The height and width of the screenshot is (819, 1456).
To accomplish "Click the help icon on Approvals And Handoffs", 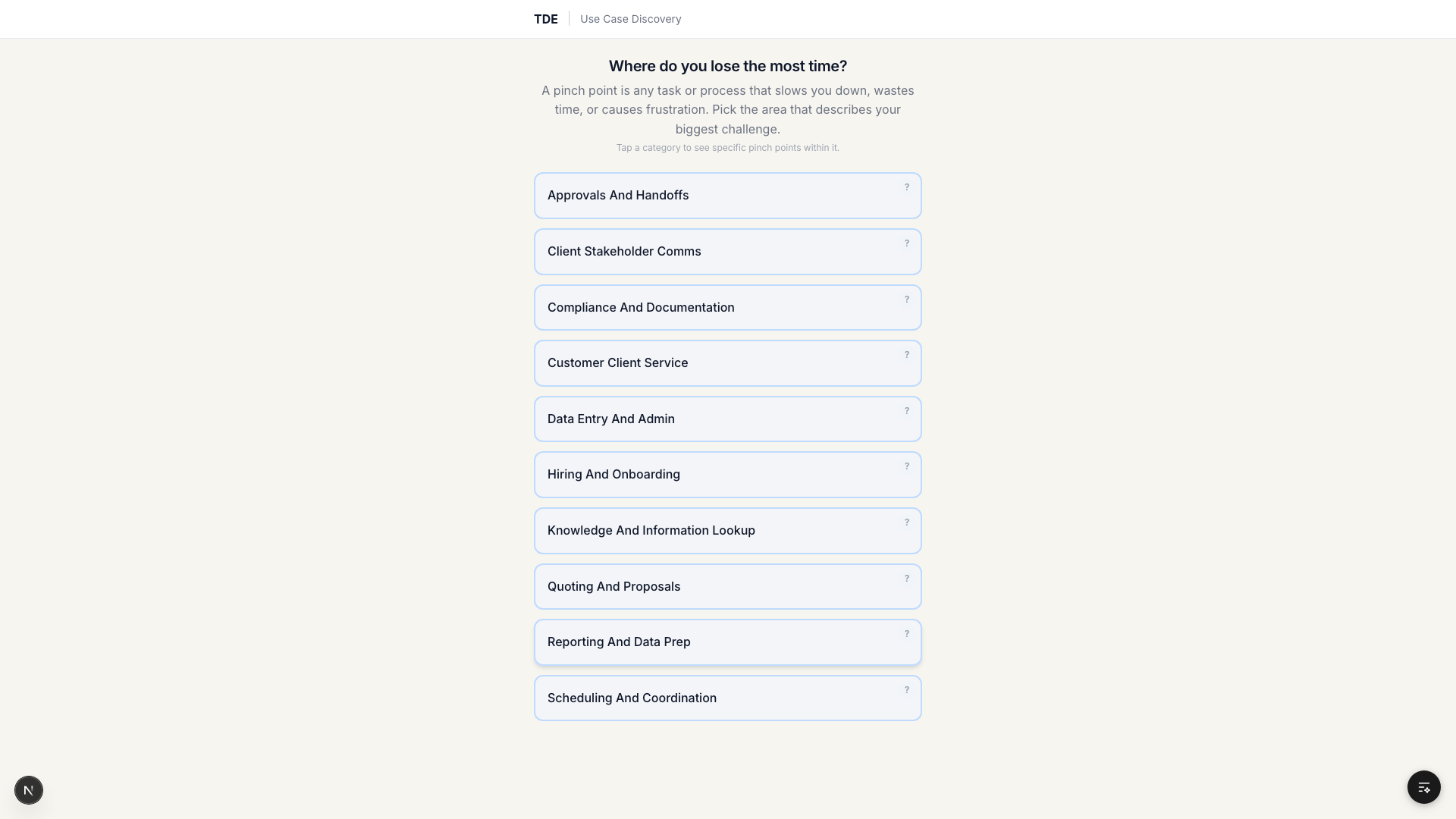I will pyautogui.click(x=906, y=187).
